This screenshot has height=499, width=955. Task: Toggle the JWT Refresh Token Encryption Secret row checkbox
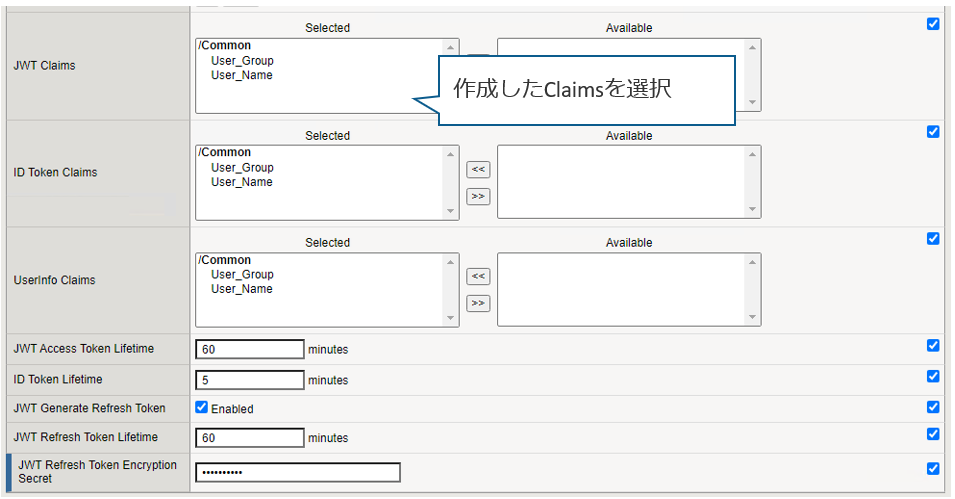tap(933, 468)
